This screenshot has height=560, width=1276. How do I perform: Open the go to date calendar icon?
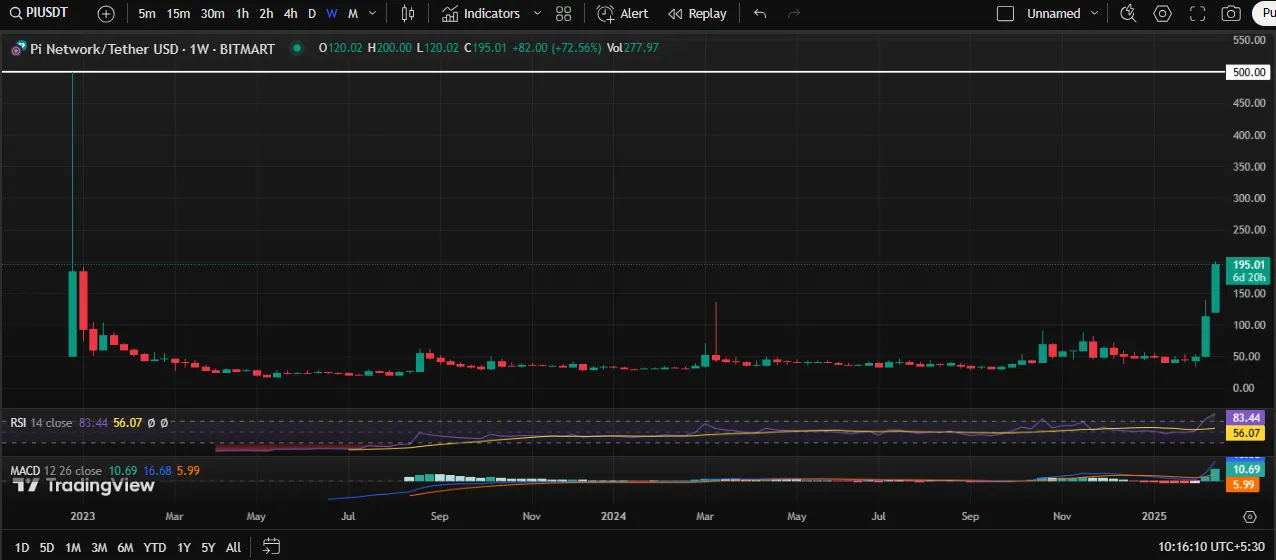pyautogui.click(x=271, y=547)
